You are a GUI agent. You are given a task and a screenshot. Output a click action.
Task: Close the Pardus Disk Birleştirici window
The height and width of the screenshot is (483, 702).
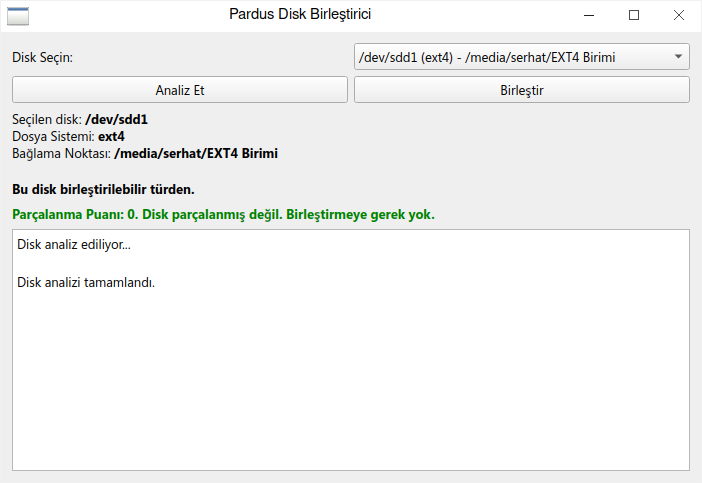pos(679,15)
